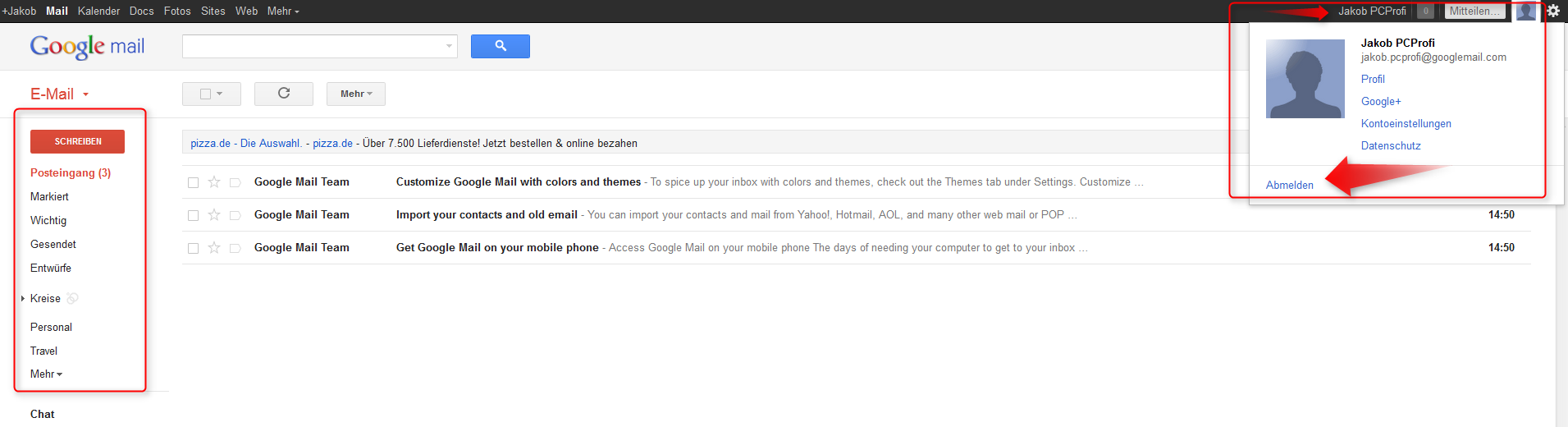Open search options dropdown arrow in search box
1568x427 pixels.
449,46
